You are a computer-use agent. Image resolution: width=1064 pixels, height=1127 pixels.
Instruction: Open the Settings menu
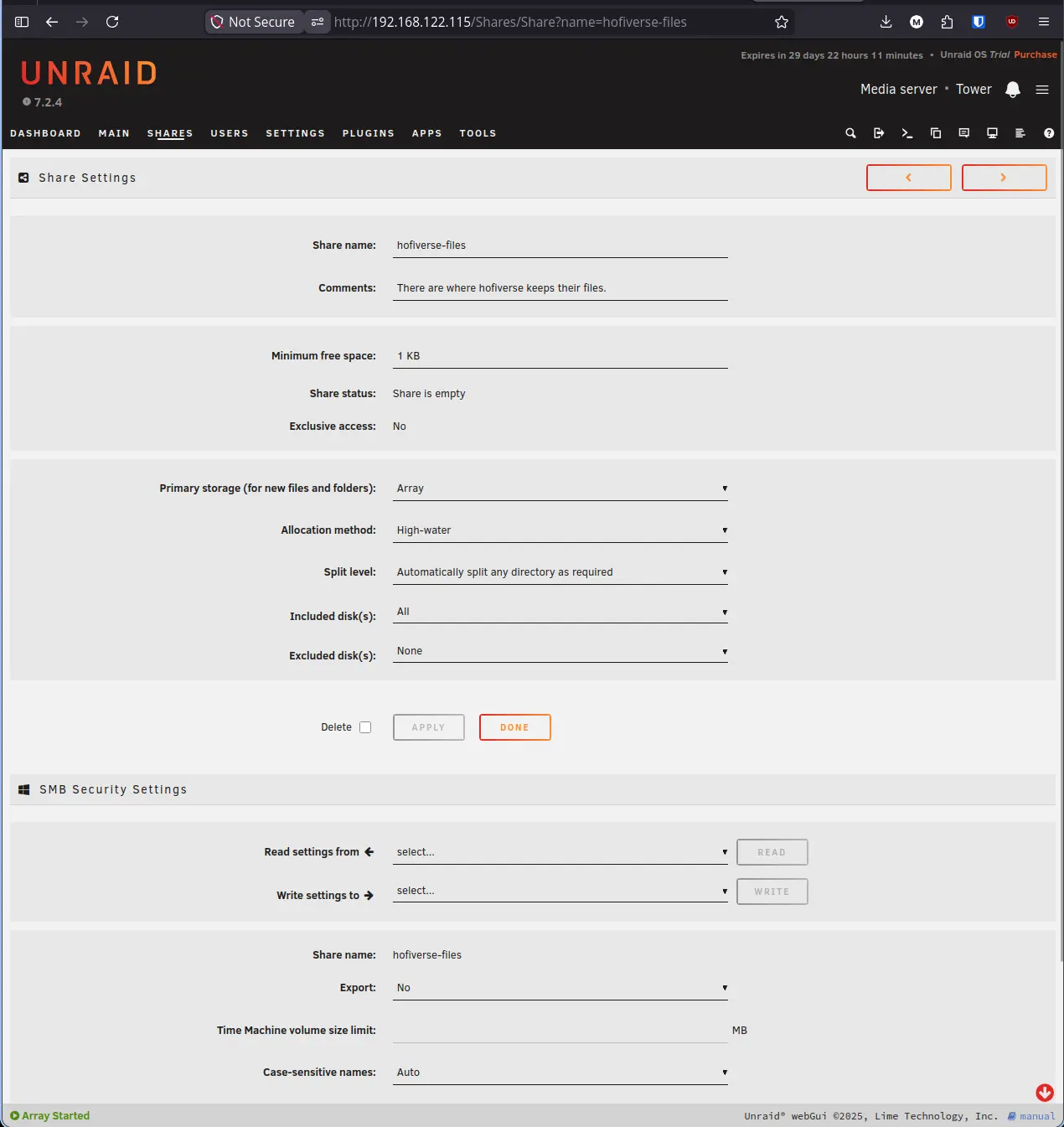click(295, 133)
